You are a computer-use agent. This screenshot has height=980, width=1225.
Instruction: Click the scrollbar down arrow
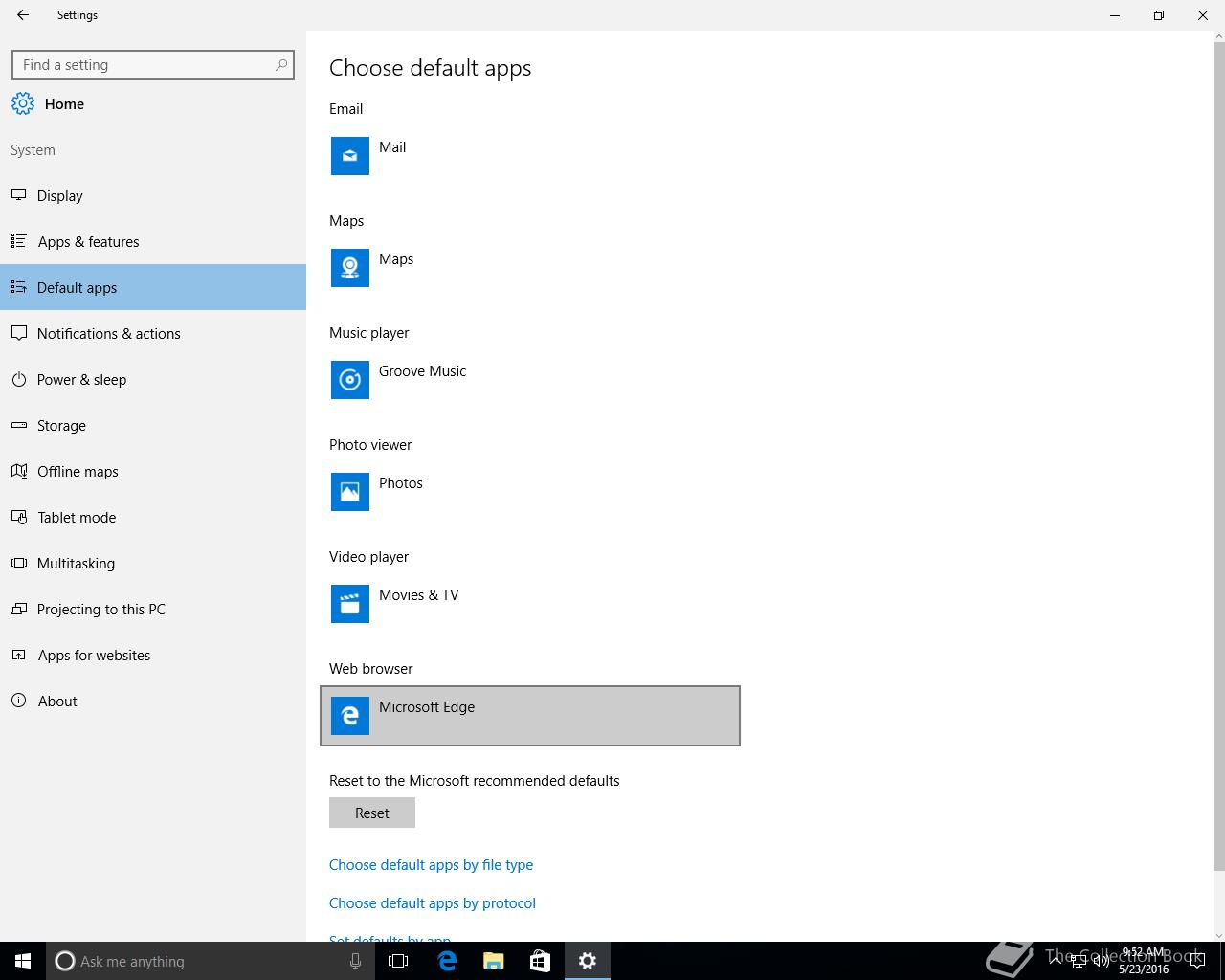click(x=1218, y=935)
